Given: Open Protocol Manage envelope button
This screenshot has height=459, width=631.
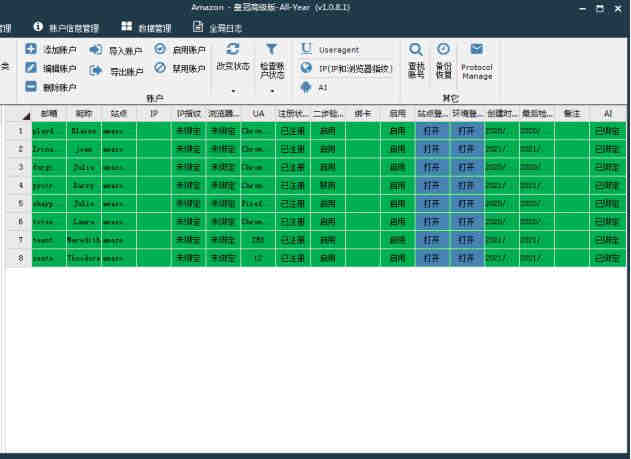Looking at the screenshot, I should (477, 61).
